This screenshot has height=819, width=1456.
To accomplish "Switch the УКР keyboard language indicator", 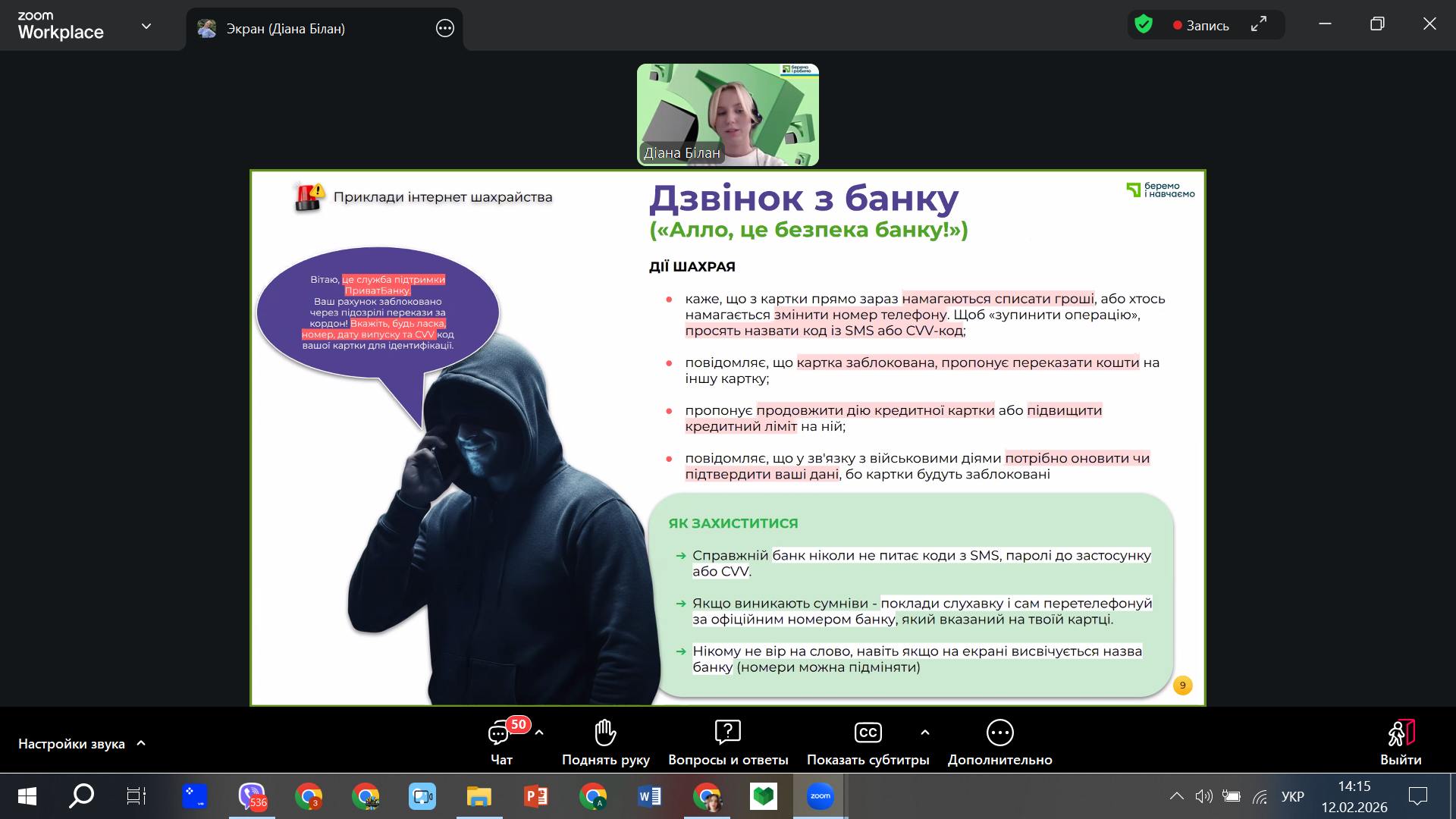I will (x=1292, y=796).
